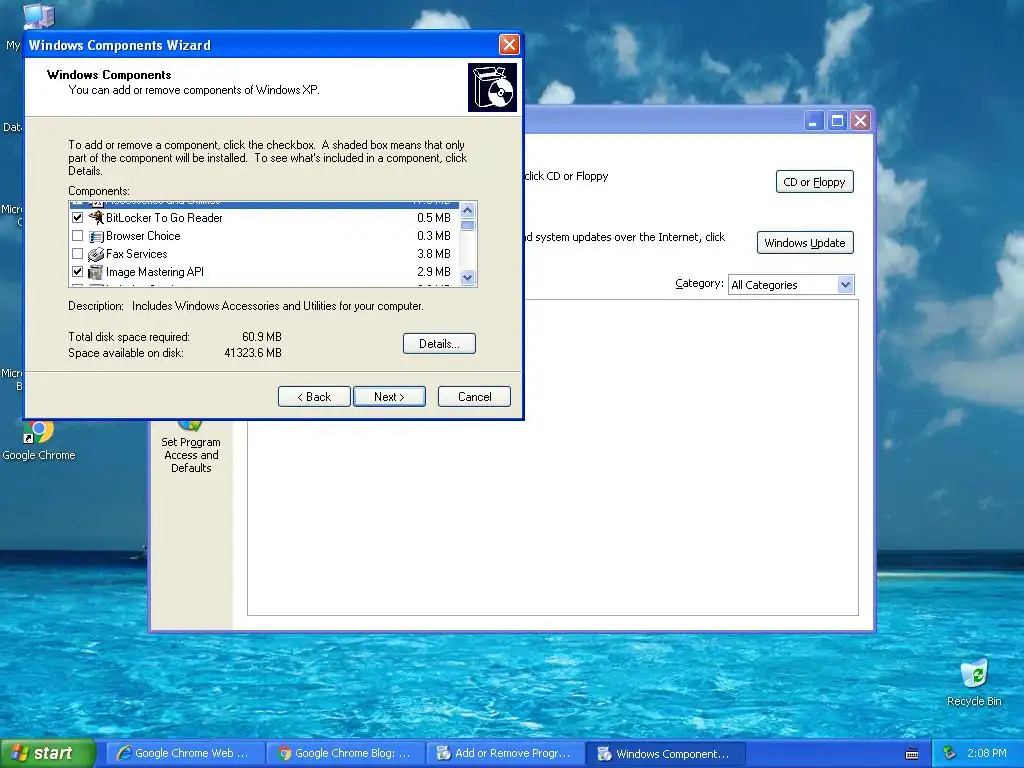Maximize the Add or Remove Programs window
Image resolution: width=1024 pixels, height=768 pixels.
tap(837, 121)
